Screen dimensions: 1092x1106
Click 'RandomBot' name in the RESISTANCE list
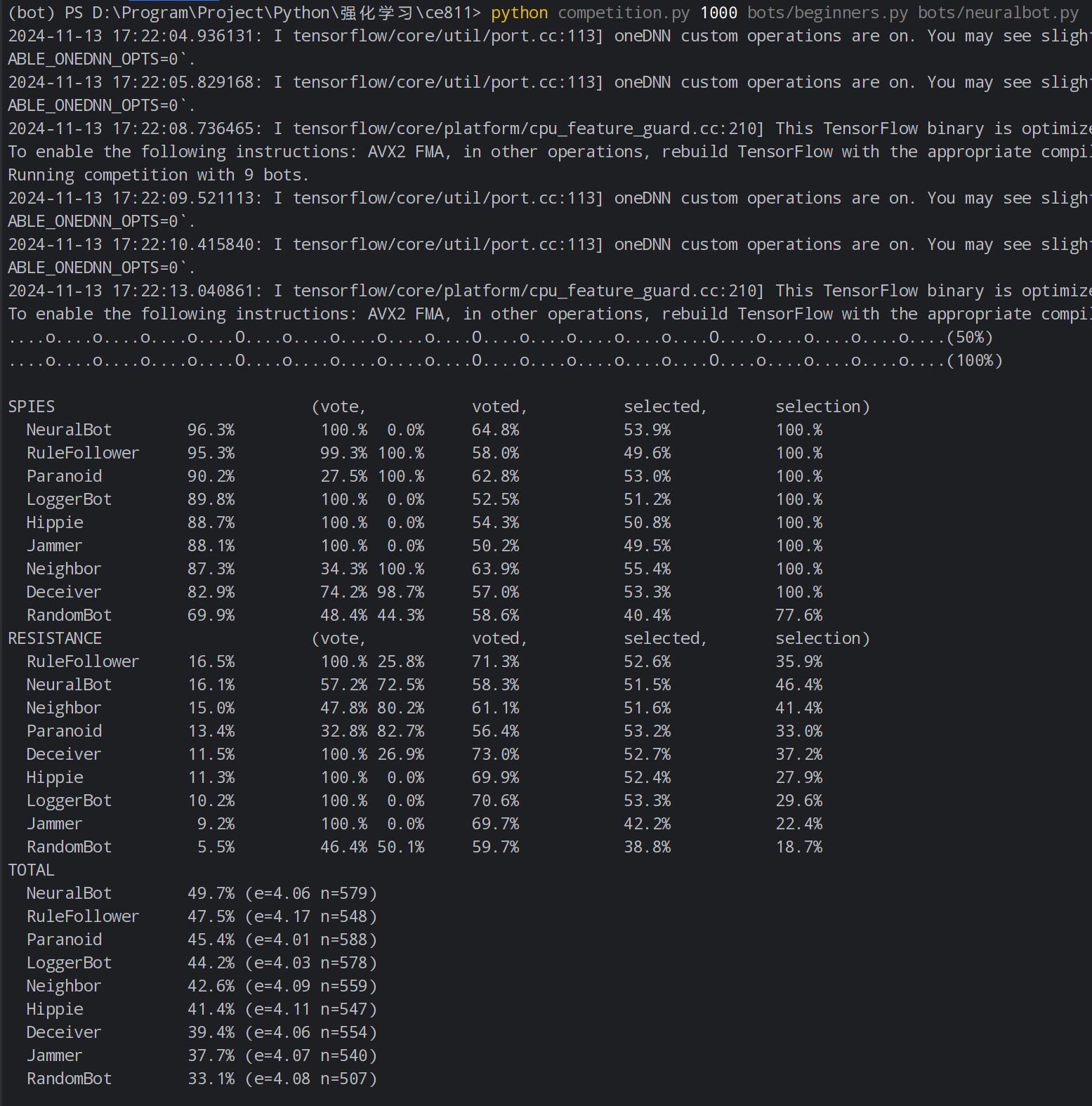point(69,847)
